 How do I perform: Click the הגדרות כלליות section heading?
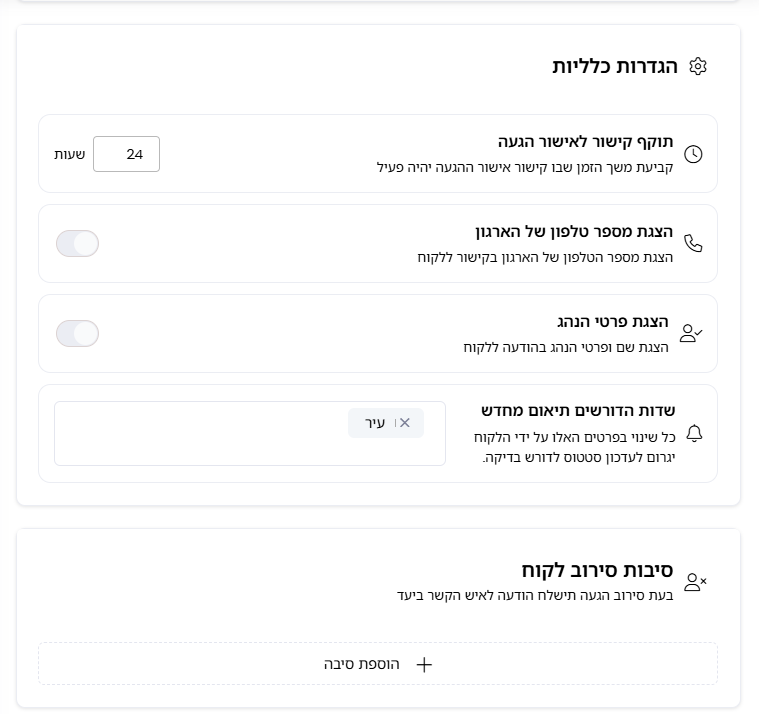[614, 67]
